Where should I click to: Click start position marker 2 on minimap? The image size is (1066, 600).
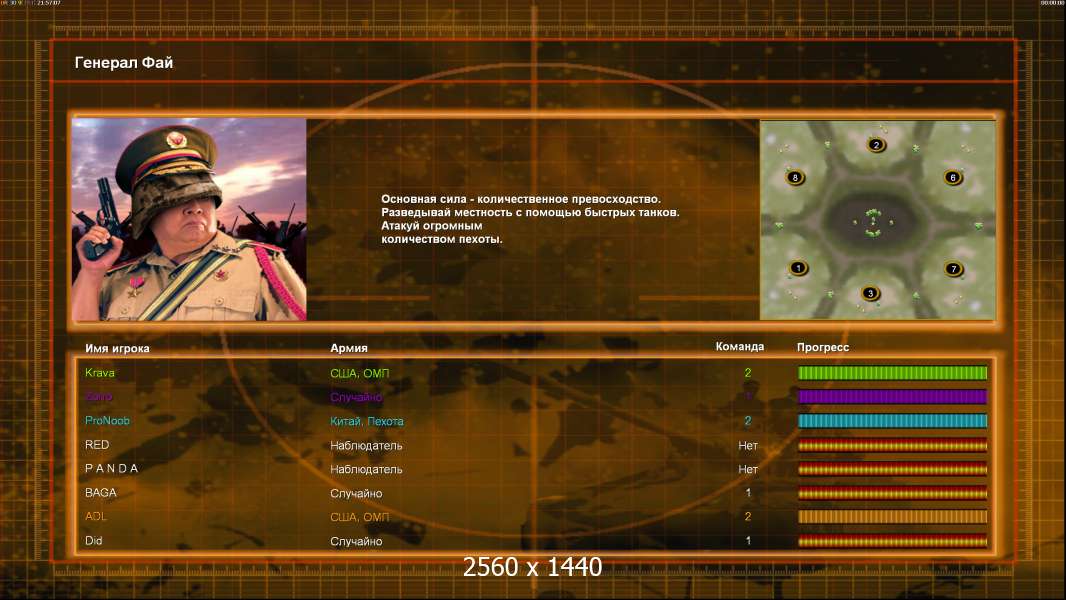[x=876, y=145]
